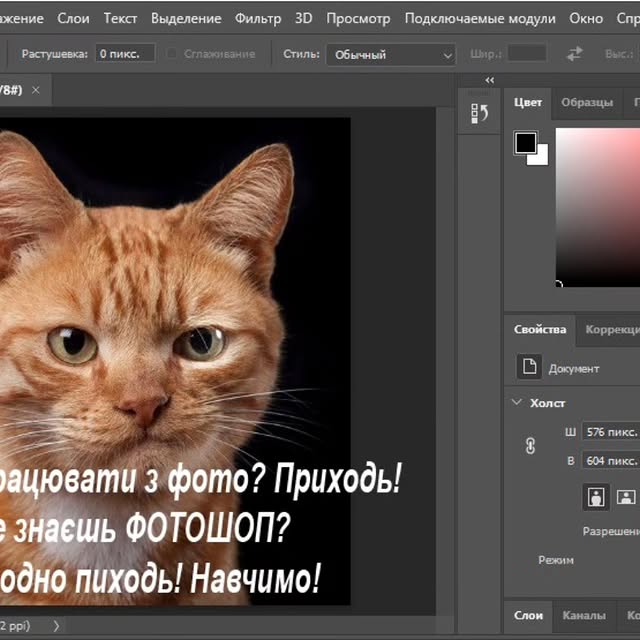The image size is (640, 640).
Task: Click the Разрешение label in Properties
Action: [x=611, y=531]
